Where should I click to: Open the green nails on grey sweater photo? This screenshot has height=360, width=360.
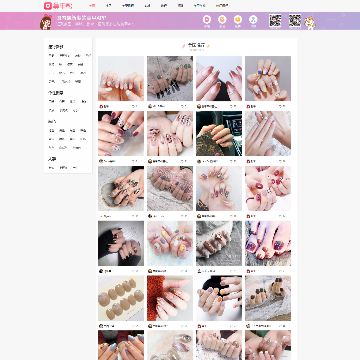point(170,78)
